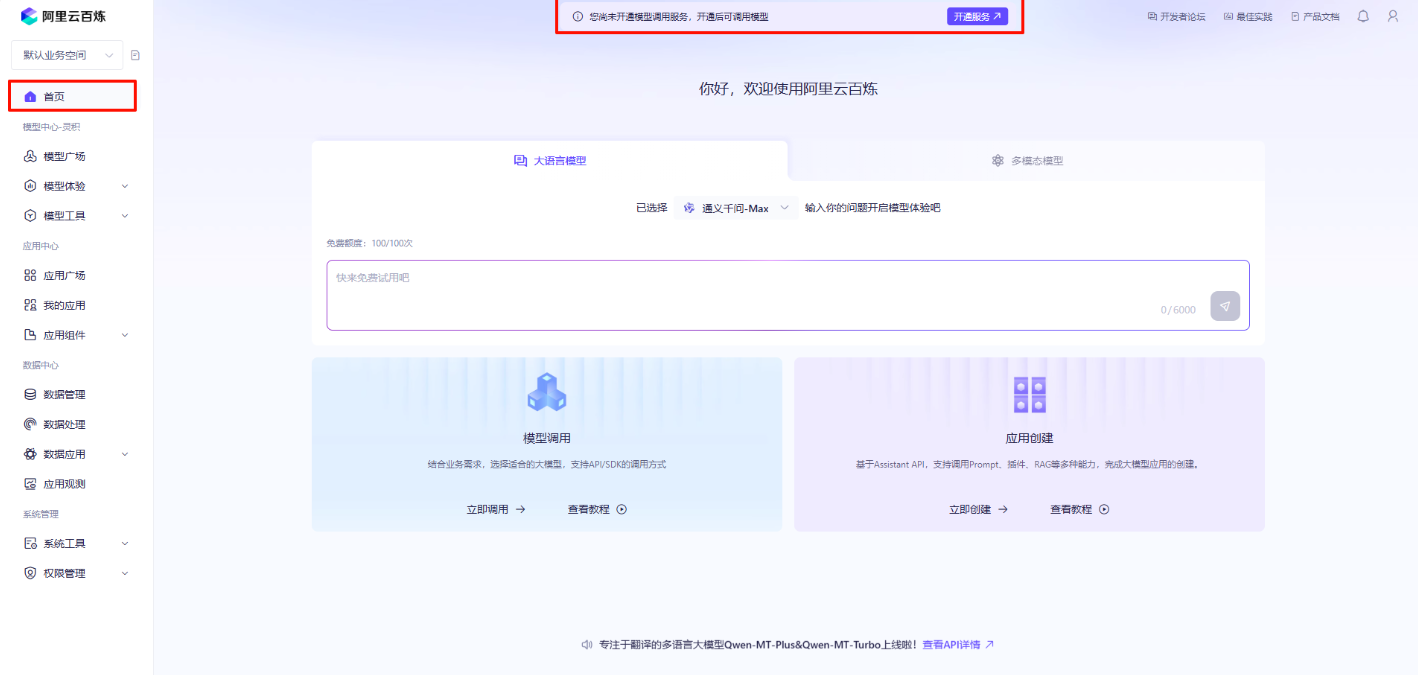Click the document icon beside workspace selector

[x=136, y=55]
